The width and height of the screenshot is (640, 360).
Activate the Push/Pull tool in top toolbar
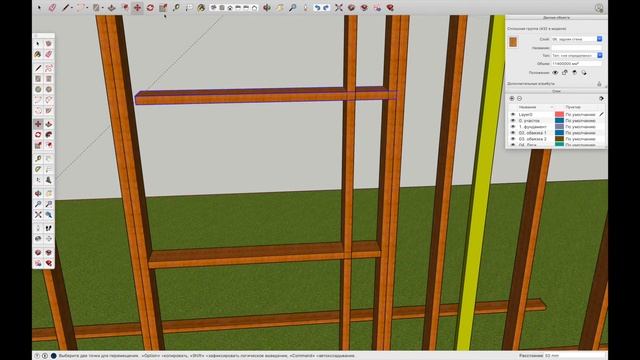click(x=111, y=7)
